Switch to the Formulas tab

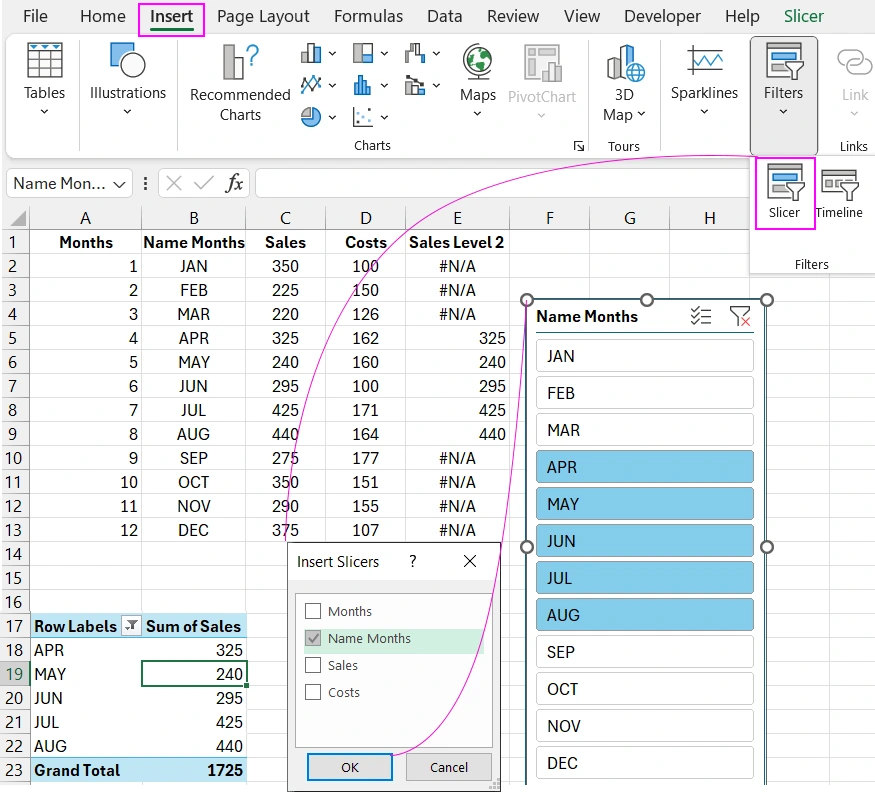368,16
